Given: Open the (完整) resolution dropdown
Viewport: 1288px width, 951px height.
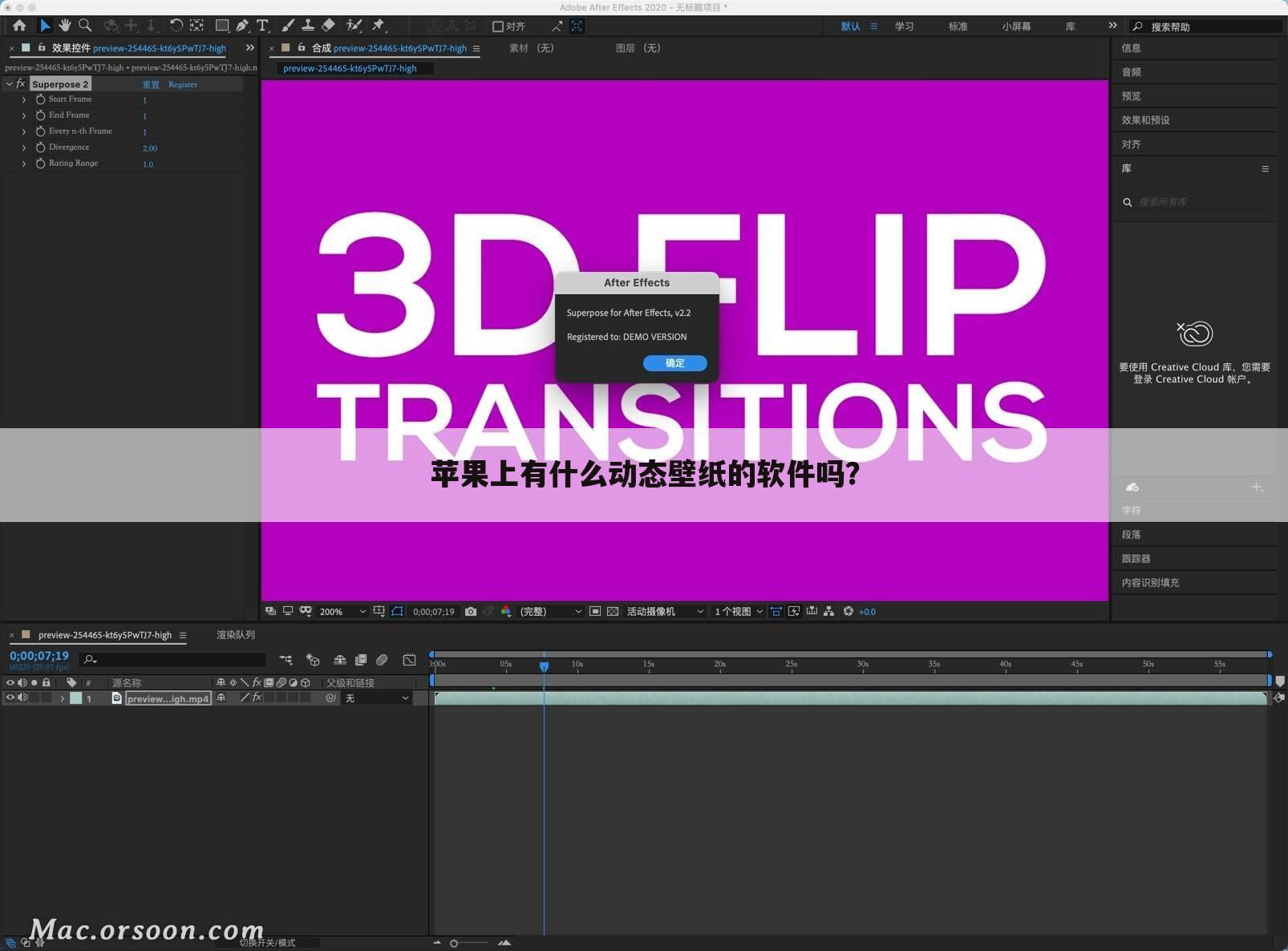Looking at the screenshot, I should tap(550, 611).
